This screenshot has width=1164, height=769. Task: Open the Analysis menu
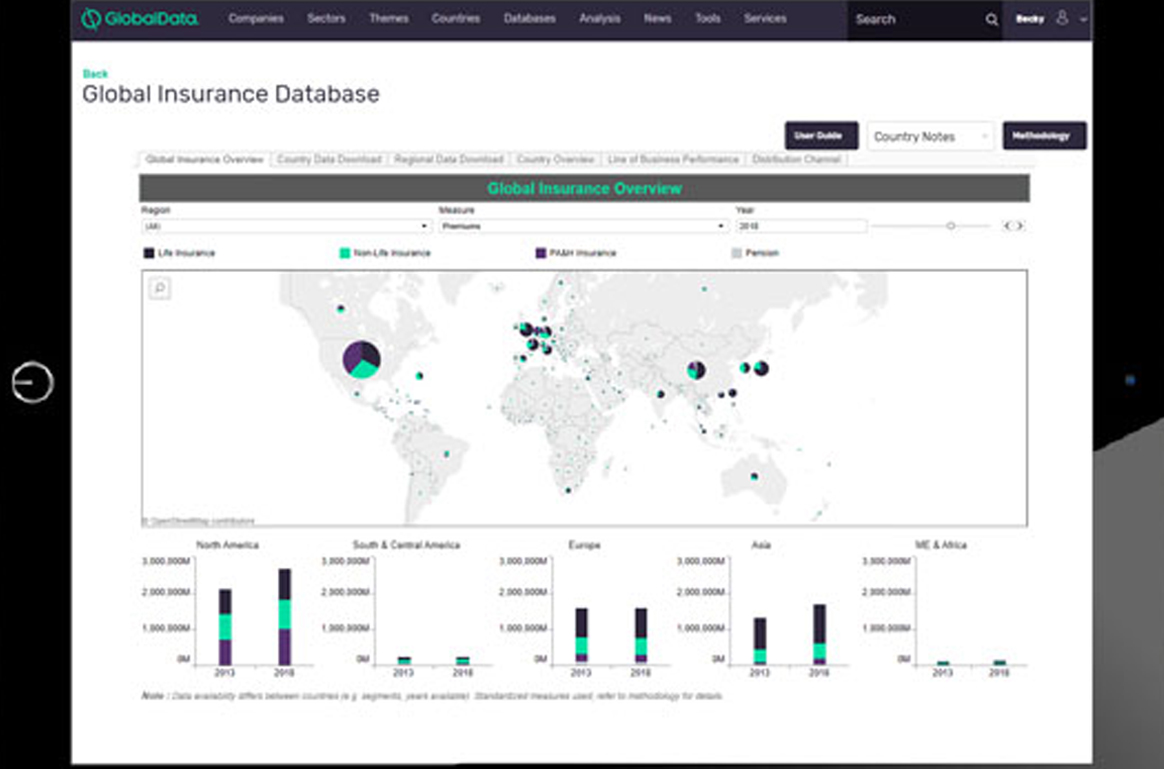[600, 19]
